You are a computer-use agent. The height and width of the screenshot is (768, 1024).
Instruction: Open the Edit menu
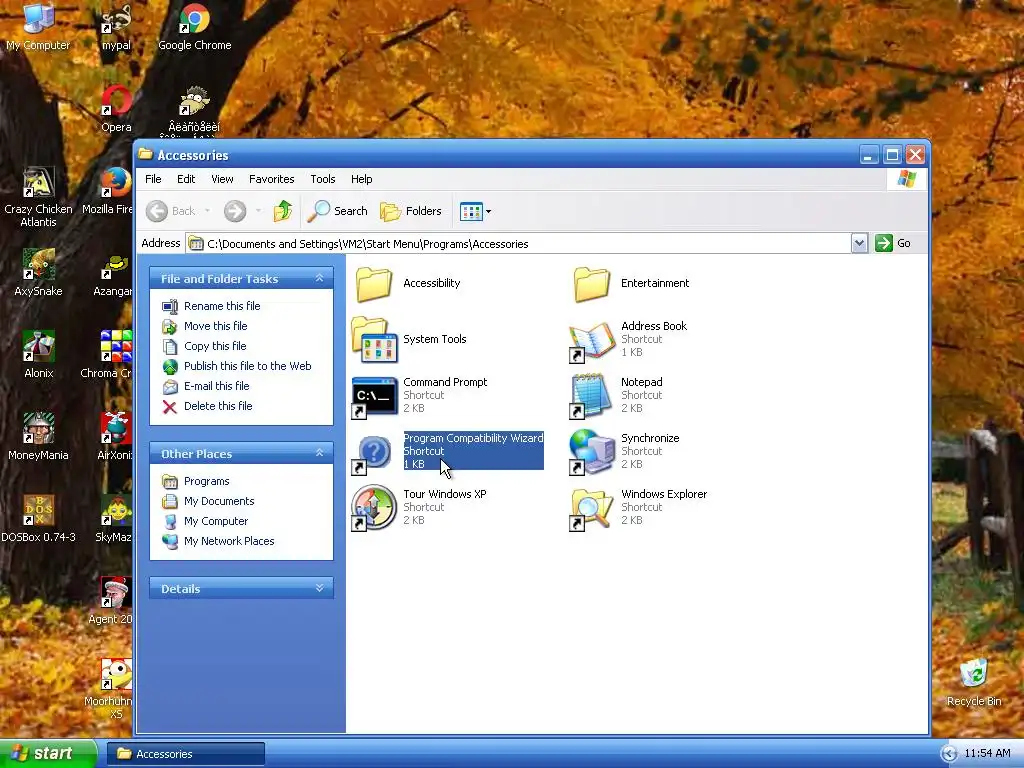186,179
